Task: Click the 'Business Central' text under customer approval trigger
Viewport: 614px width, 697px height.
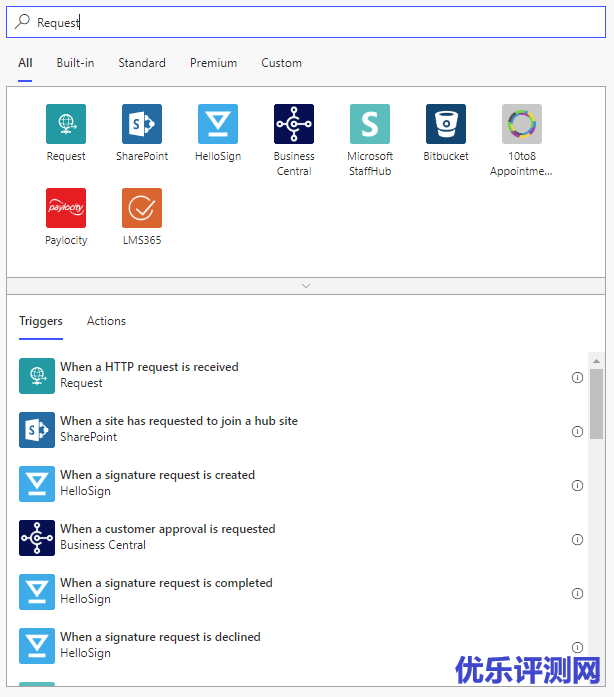Action: coord(103,545)
